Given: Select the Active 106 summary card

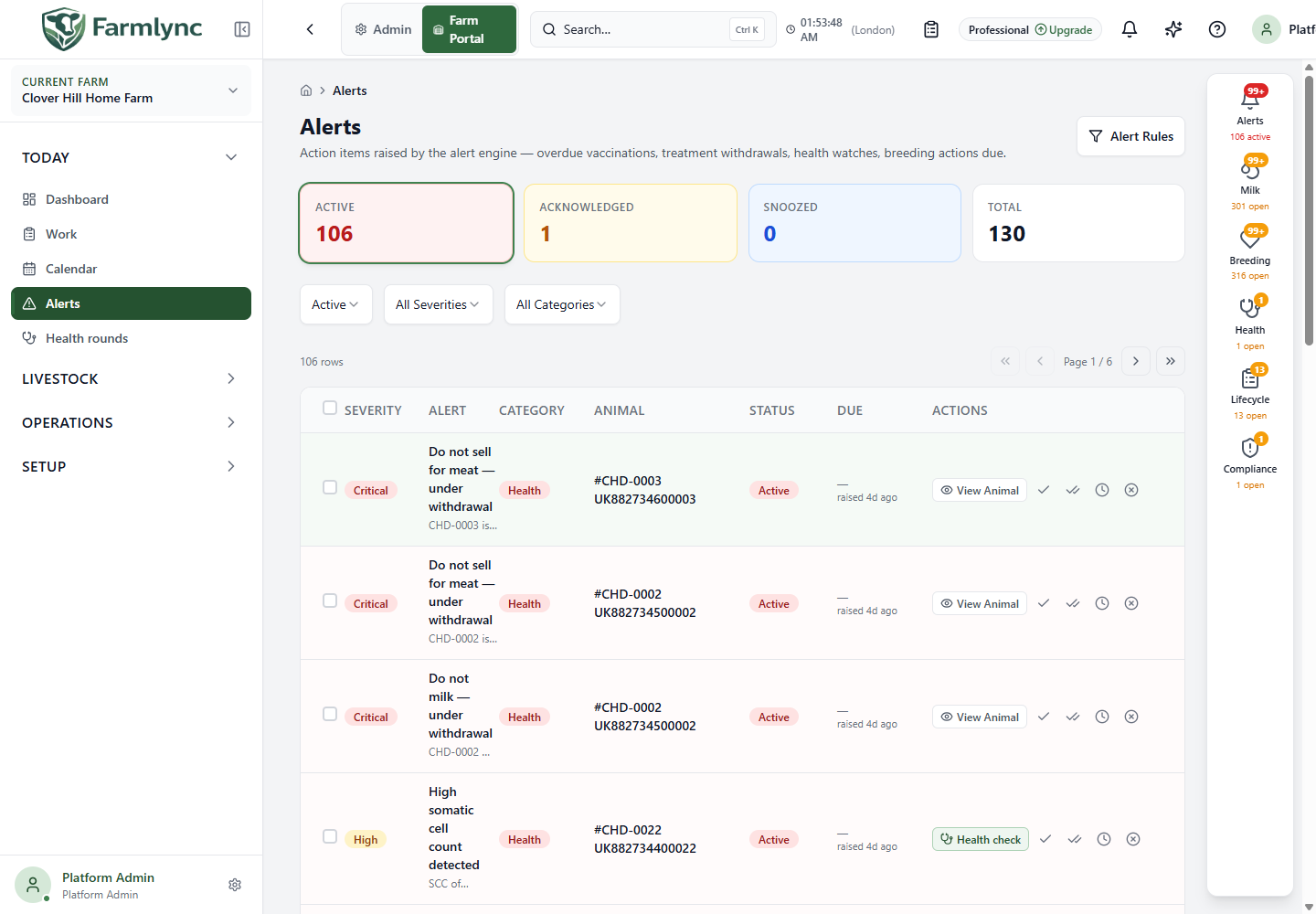Looking at the screenshot, I should point(406,223).
